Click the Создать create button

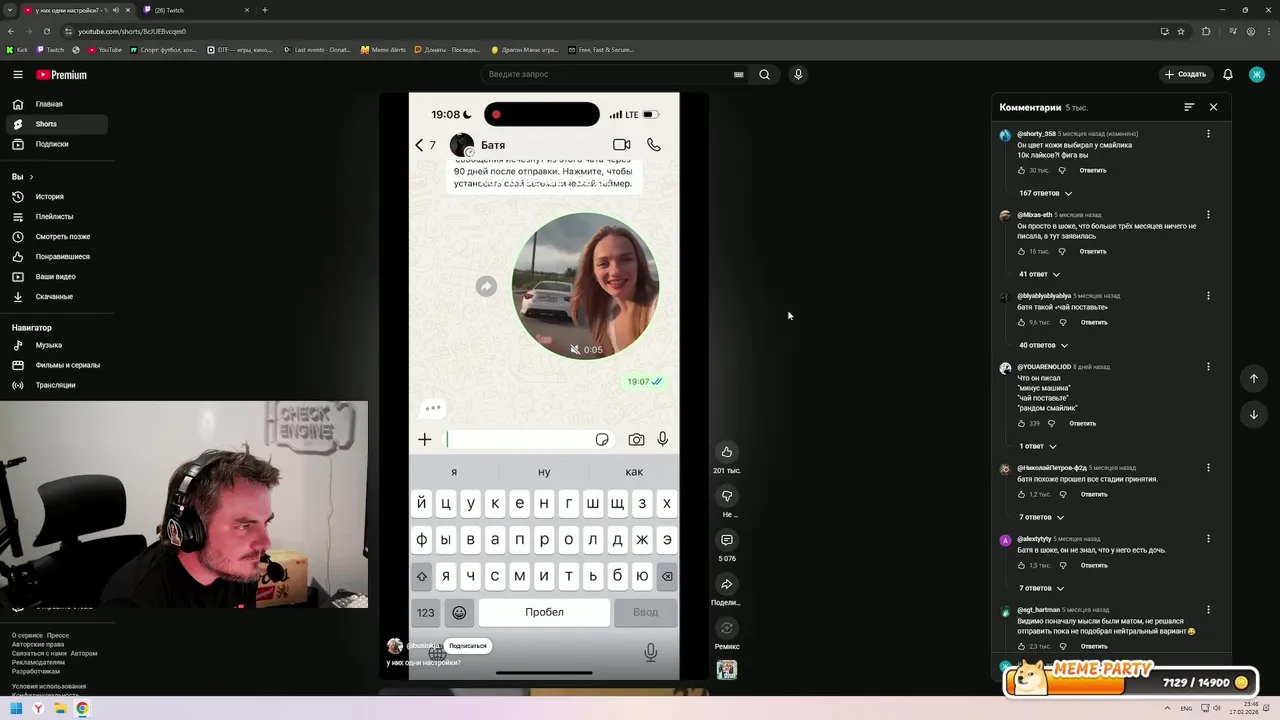click(1185, 74)
